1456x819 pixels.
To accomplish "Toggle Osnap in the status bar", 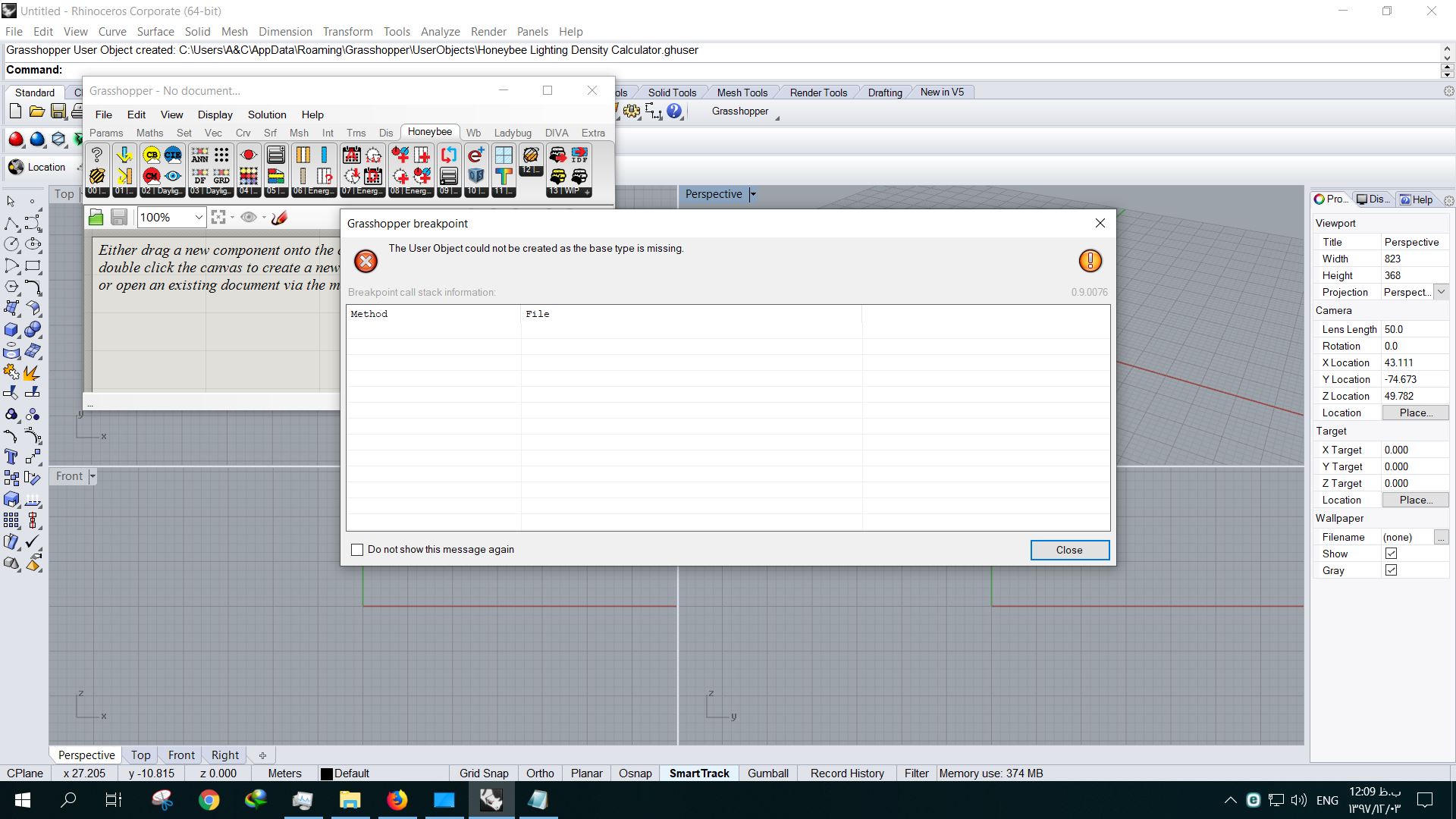I will (x=635, y=773).
